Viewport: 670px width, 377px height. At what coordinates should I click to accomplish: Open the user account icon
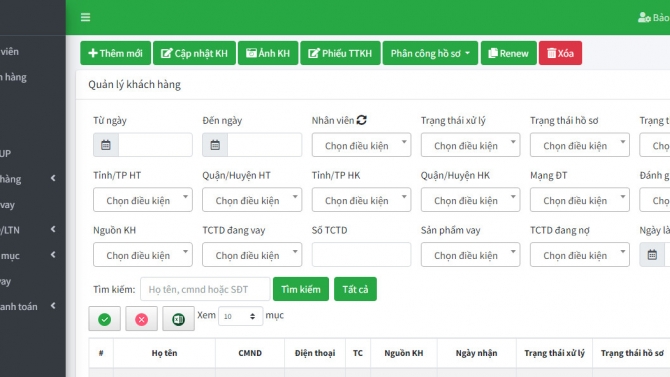click(644, 18)
